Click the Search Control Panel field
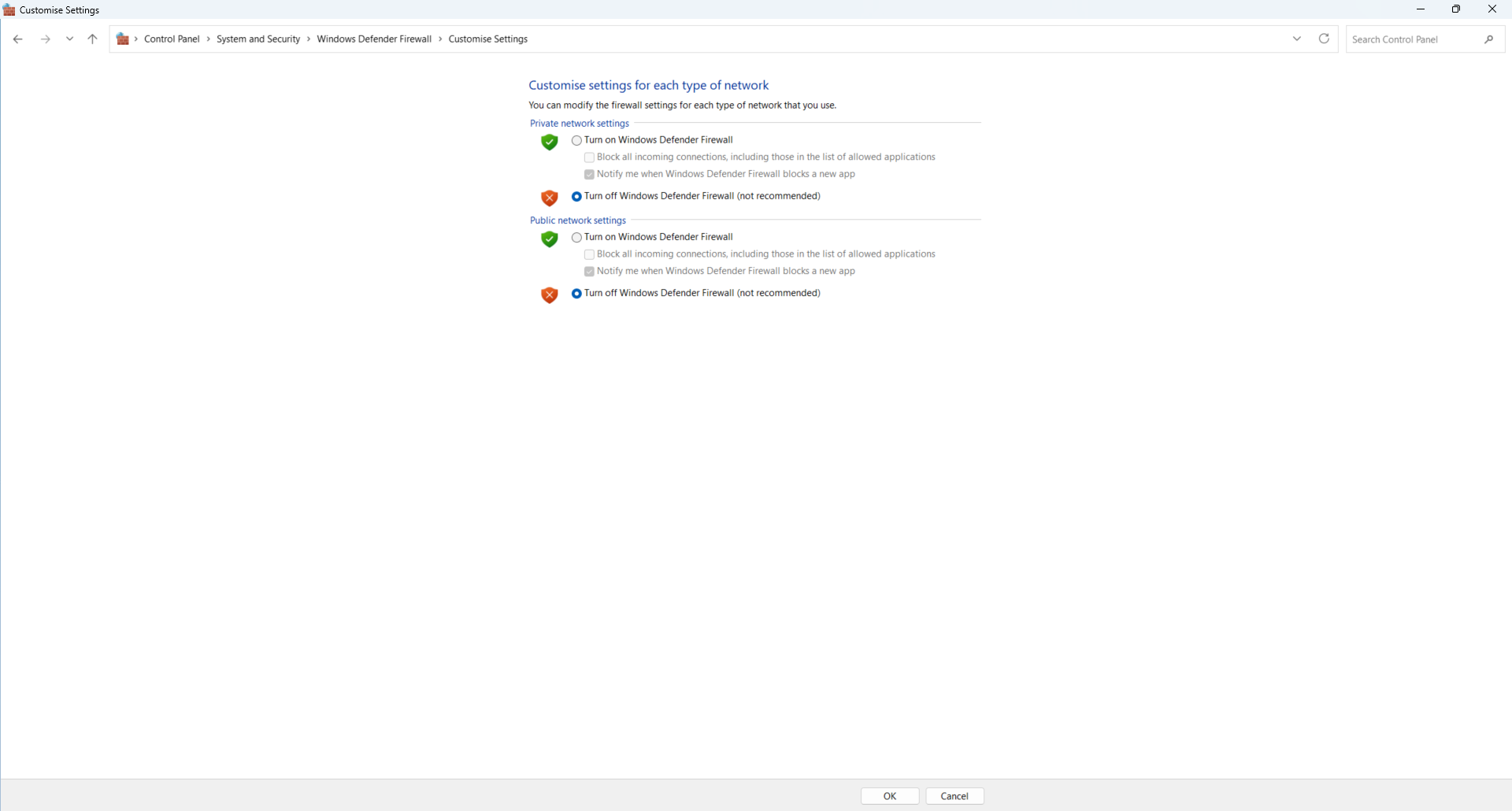1512x811 pixels. (x=1414, y=39)
